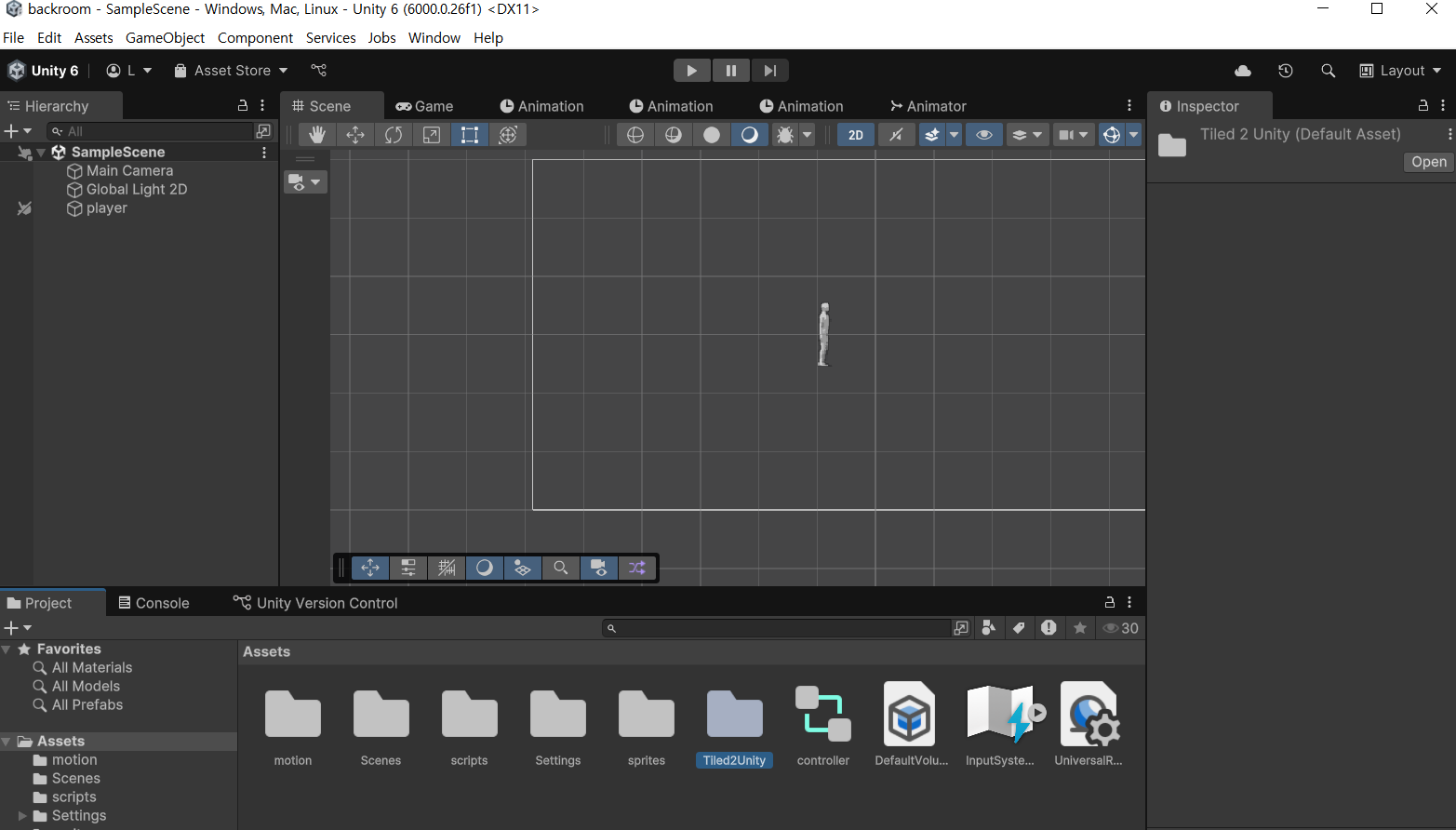Open the Tiled2Unity folder
The height and width of the screenshot is (830, 1456).
734,728
